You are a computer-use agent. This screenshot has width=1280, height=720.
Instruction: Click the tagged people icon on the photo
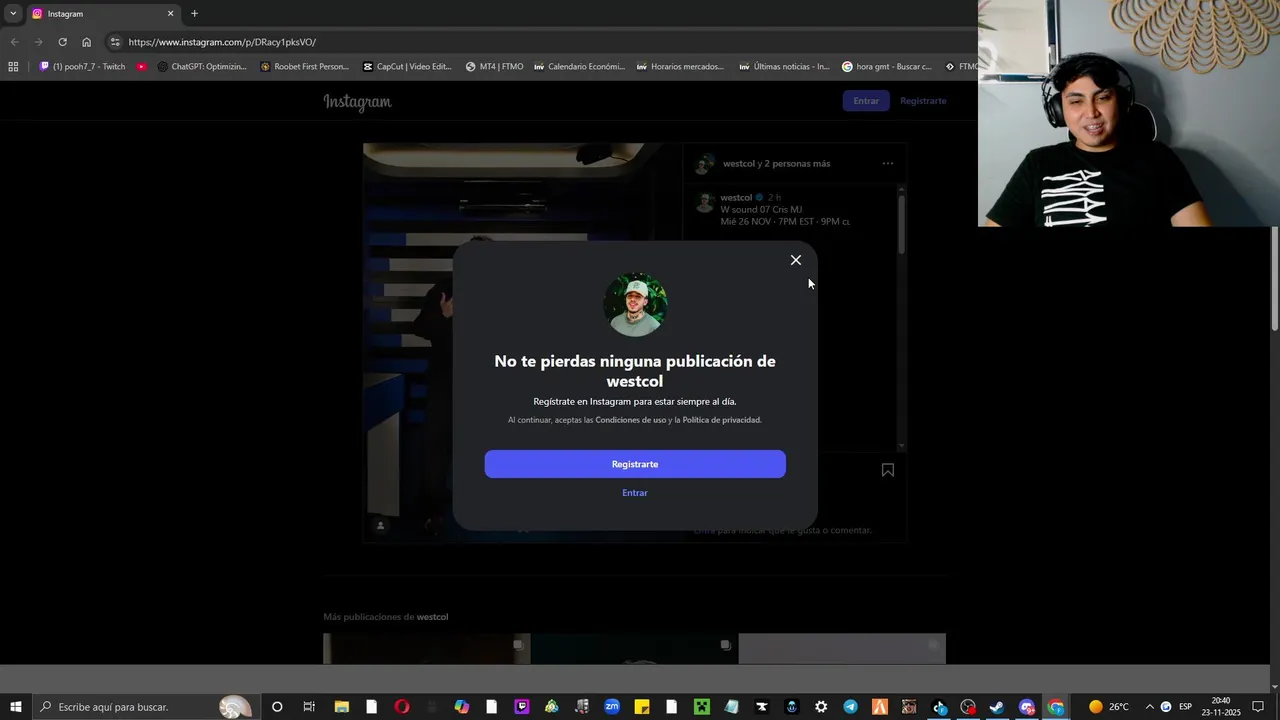pos(380,525)
